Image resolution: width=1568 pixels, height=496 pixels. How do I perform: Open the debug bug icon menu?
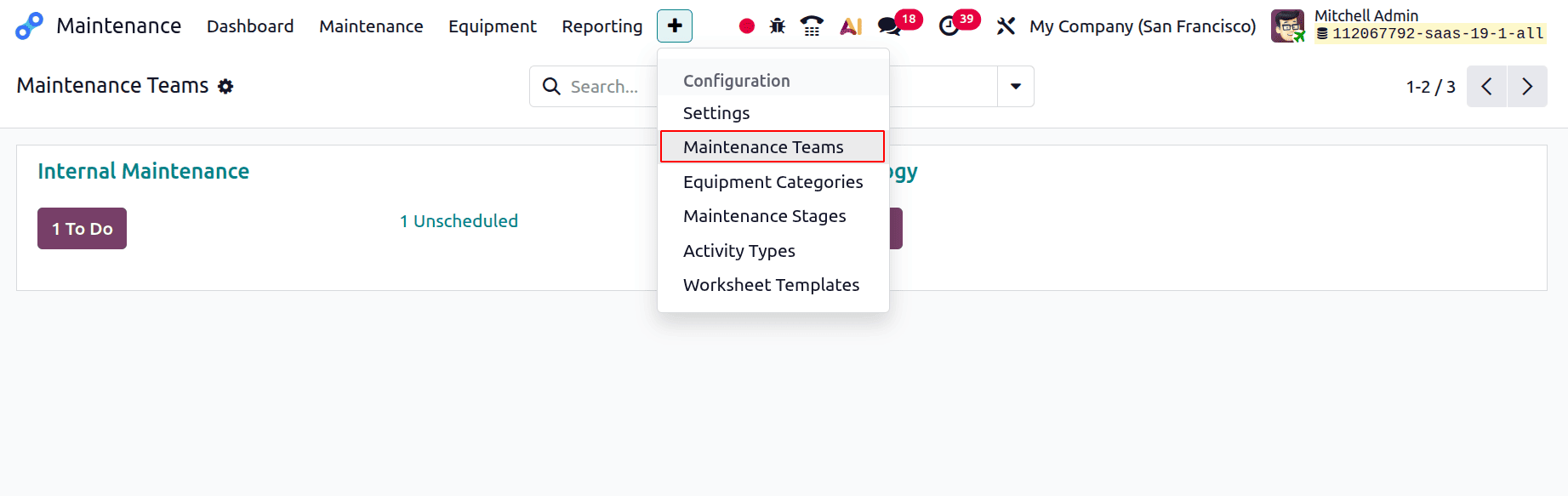[x=778, y=26]
